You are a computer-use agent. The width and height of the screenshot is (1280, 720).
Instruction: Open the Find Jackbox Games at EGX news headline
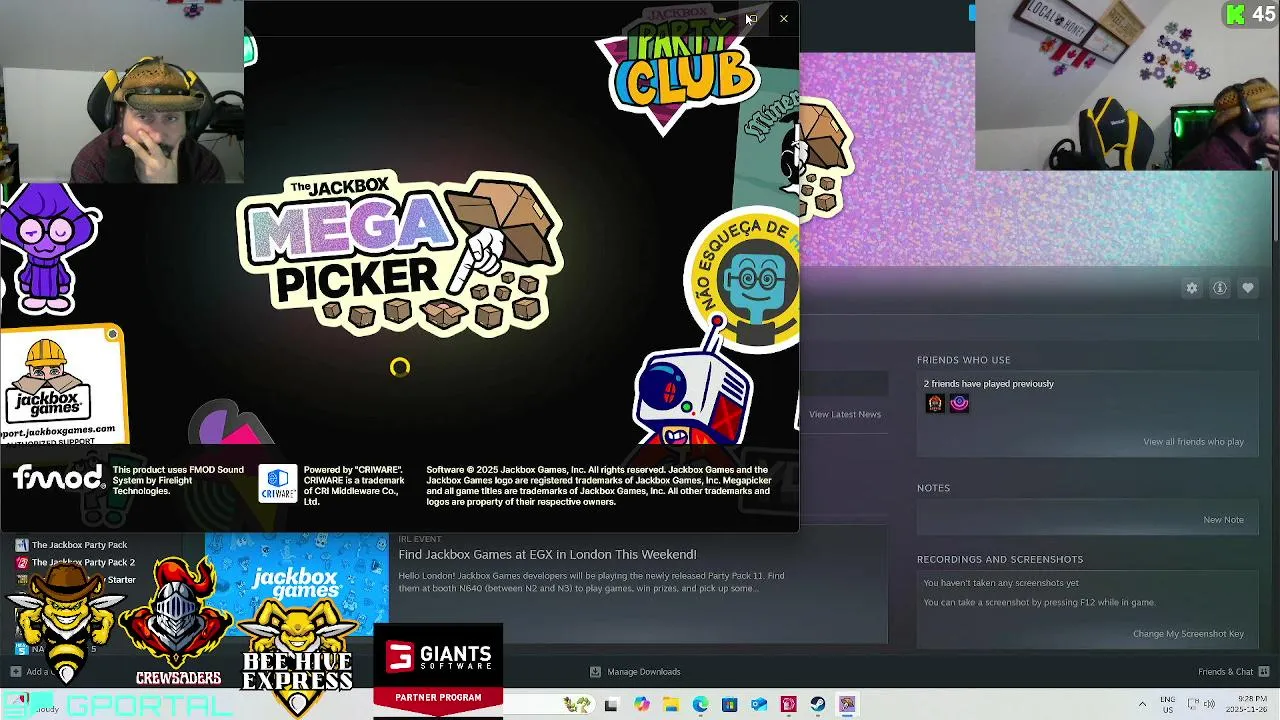pyautogui.click(x=547, y=554)
